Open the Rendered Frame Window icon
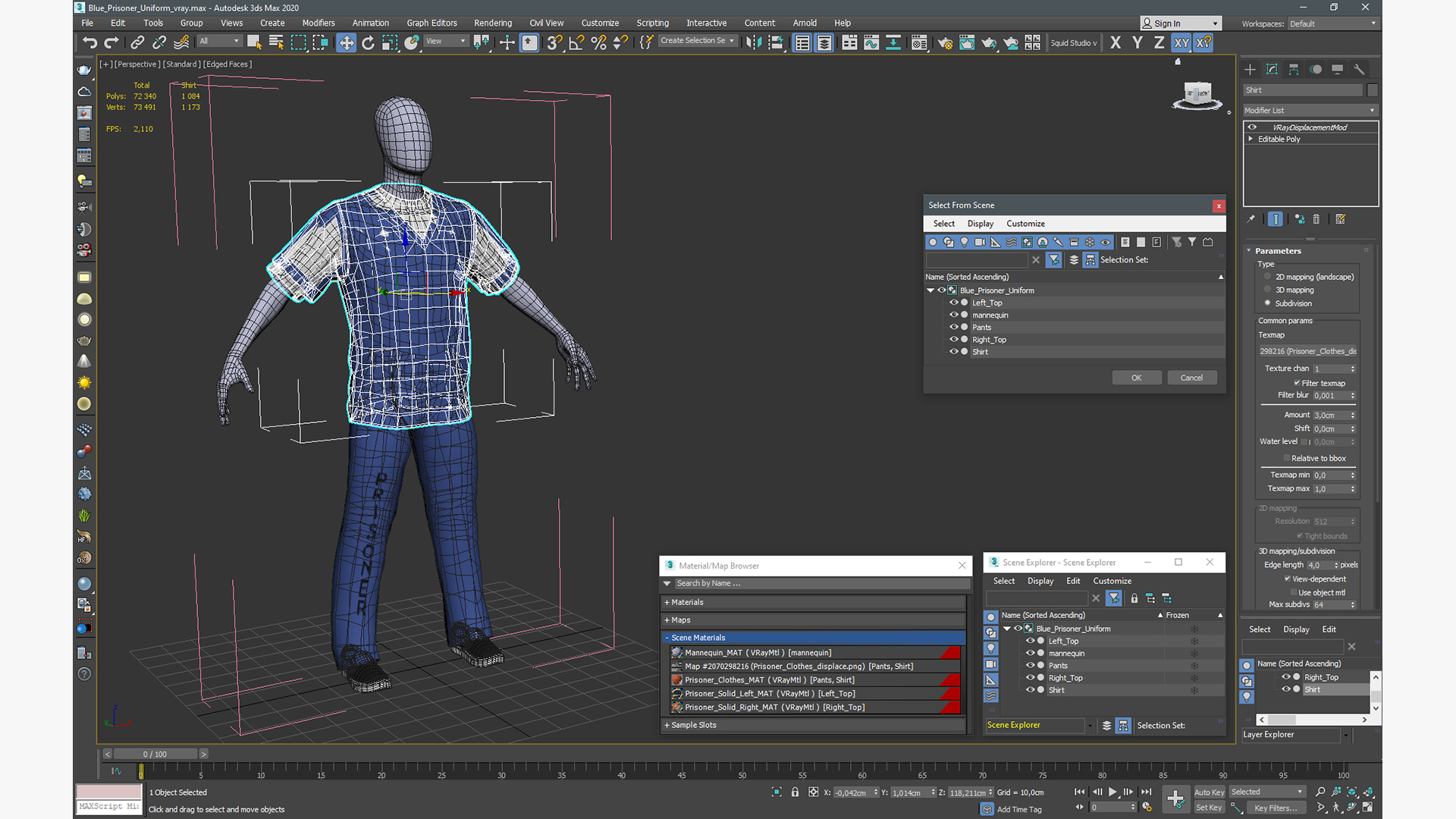The height and width of the screenshot is (819, 1456). coord(967,42)
